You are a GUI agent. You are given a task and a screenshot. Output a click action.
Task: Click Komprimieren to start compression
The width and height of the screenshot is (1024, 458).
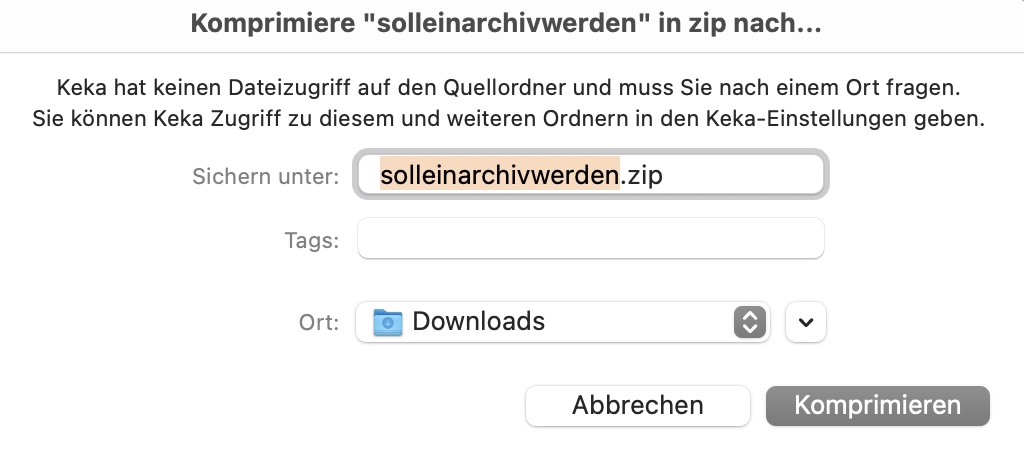point(878,406)
